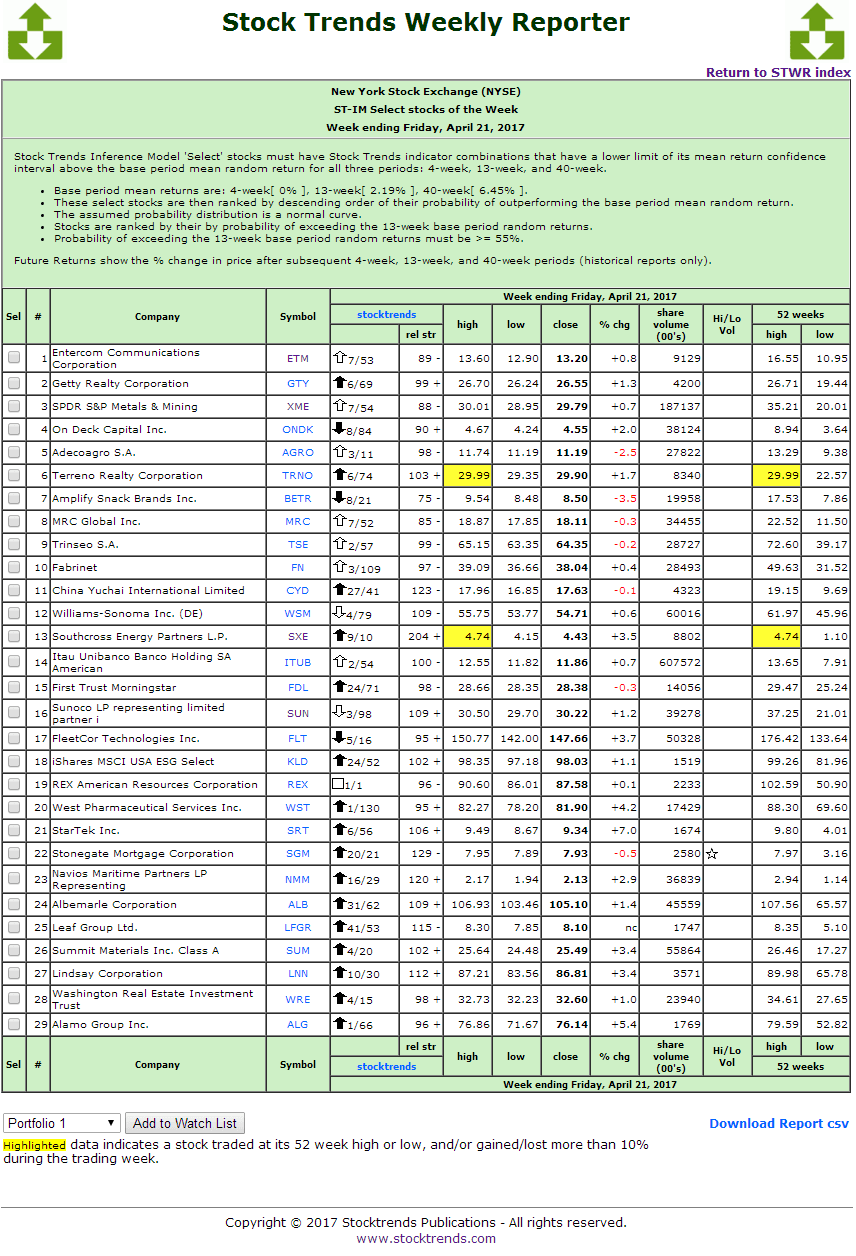Tick the FleetCor Technologies Inc. checkbox

coord(14,738)
